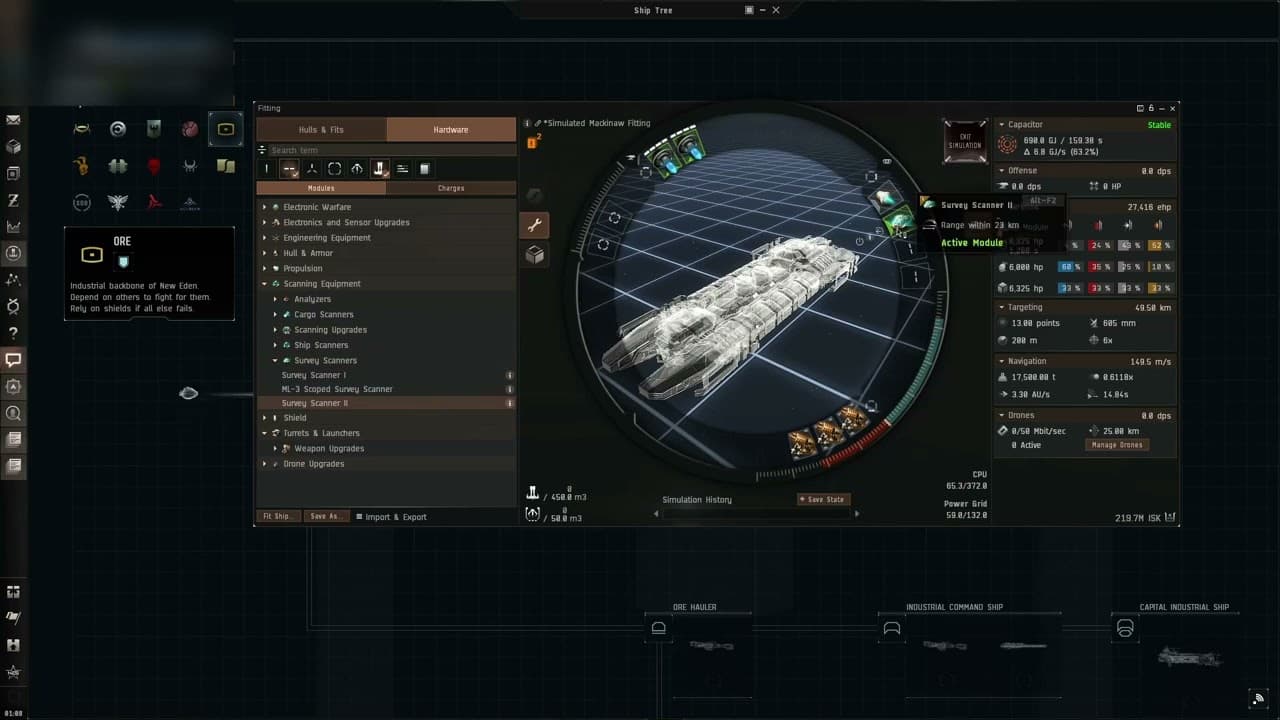
Task: Click the Simulation History bar
Action: (x=756, y=514)
